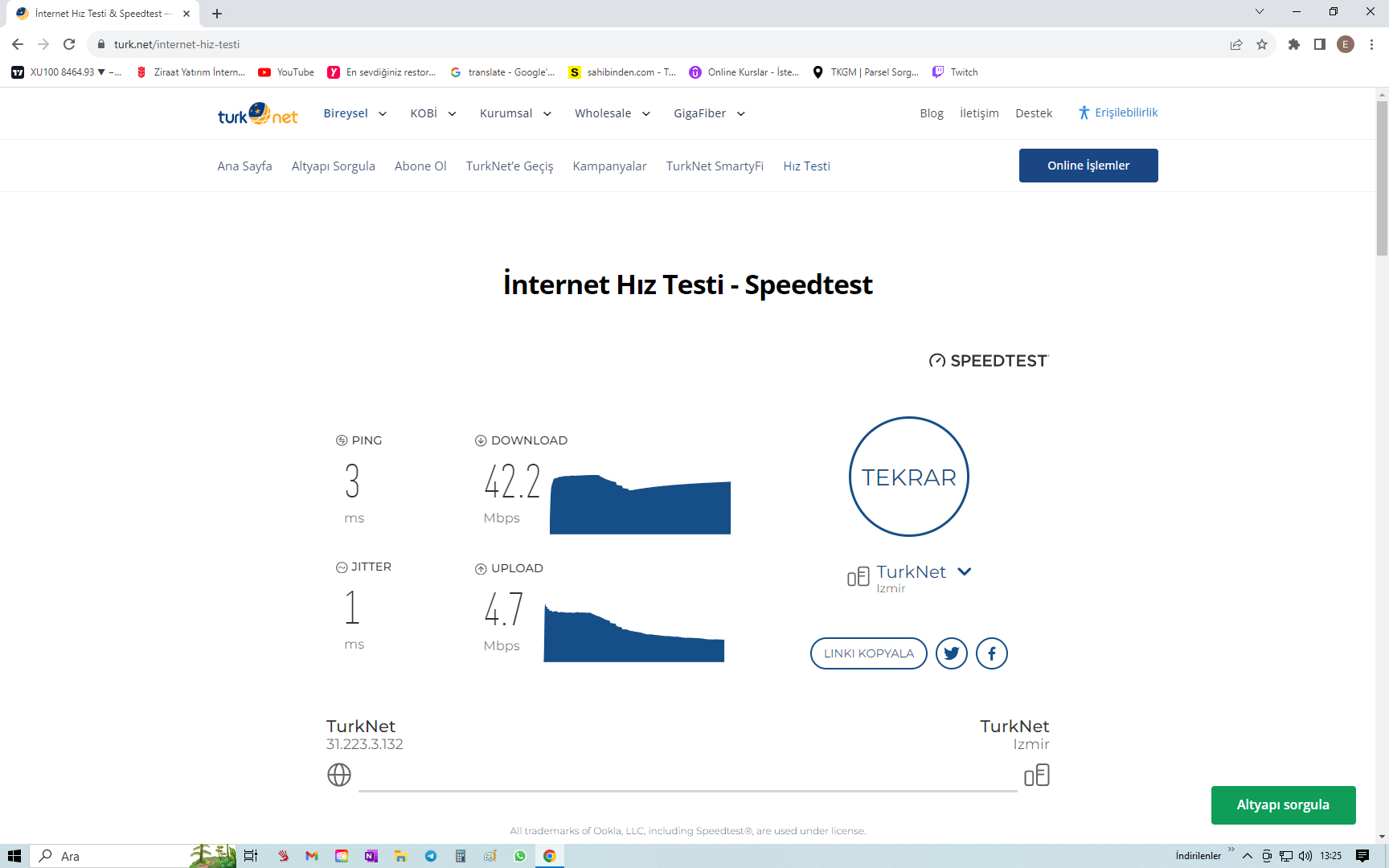Open the Blog link
The width and height of the screenshot is (1389, 868).
932,113
